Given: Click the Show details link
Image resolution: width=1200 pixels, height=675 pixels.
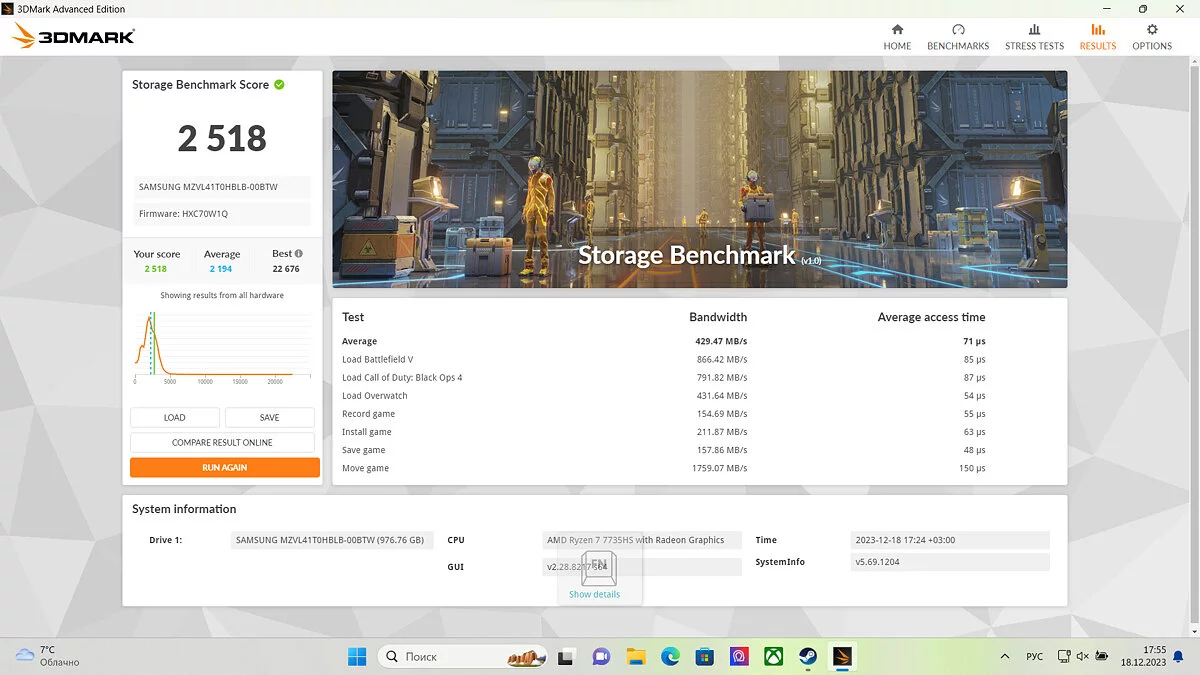Looking at the screenshot, I should (x=594, y=594).
